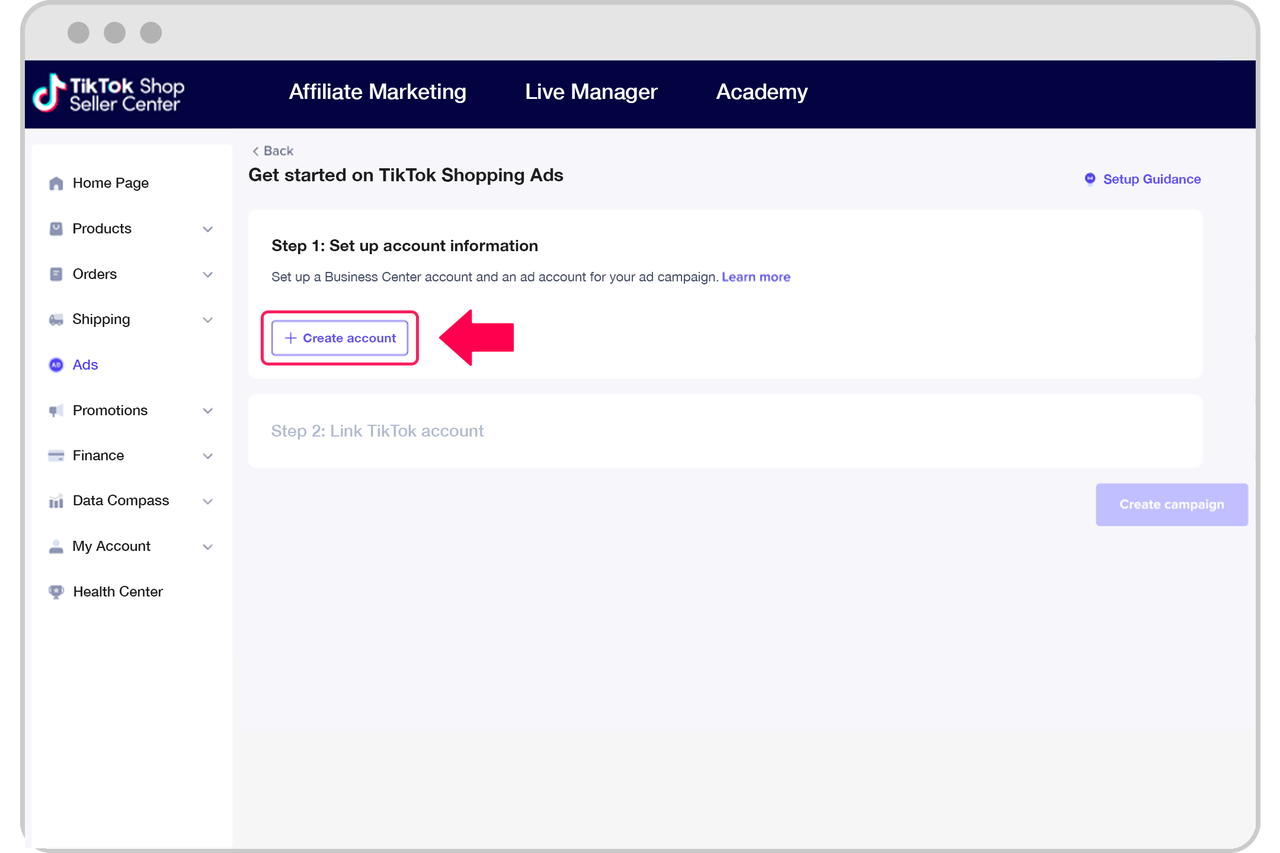This screenshot has width=1280, height=853.
Task: Click Get started on TikTok Shopping Ads heading
Action: (406, 175)
